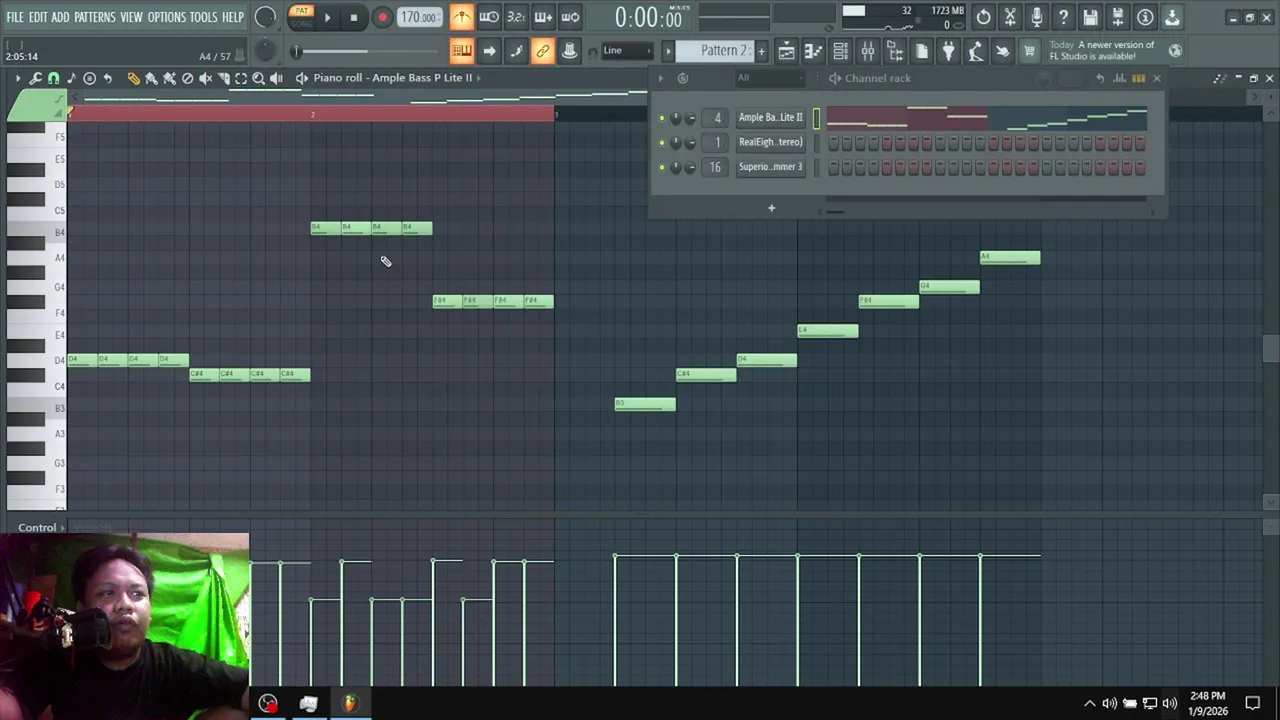Toggle typing keyboard to piano icon
The image size is (1280, 720).
point(461,51)
